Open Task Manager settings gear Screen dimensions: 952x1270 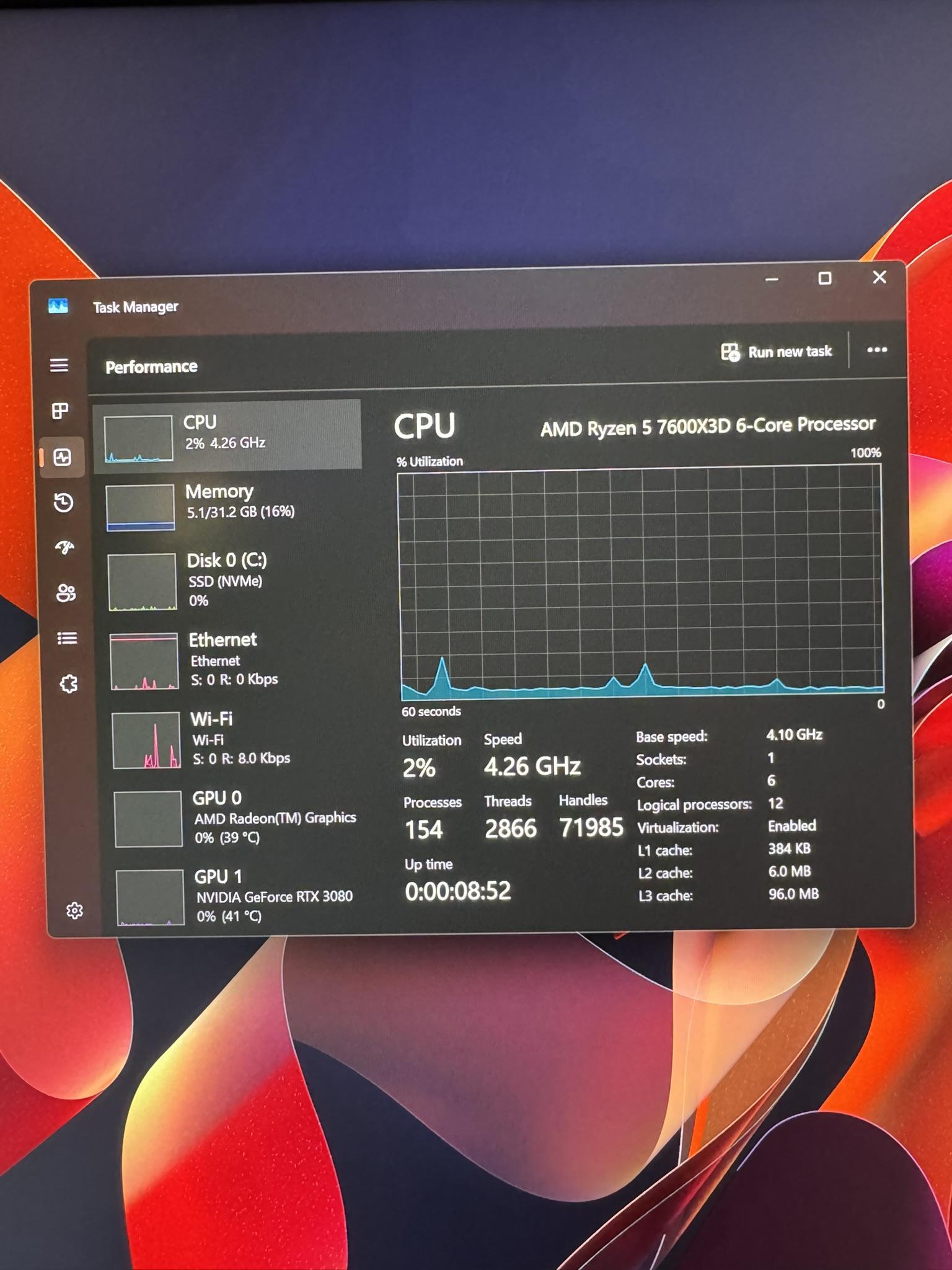coord(74,910)
